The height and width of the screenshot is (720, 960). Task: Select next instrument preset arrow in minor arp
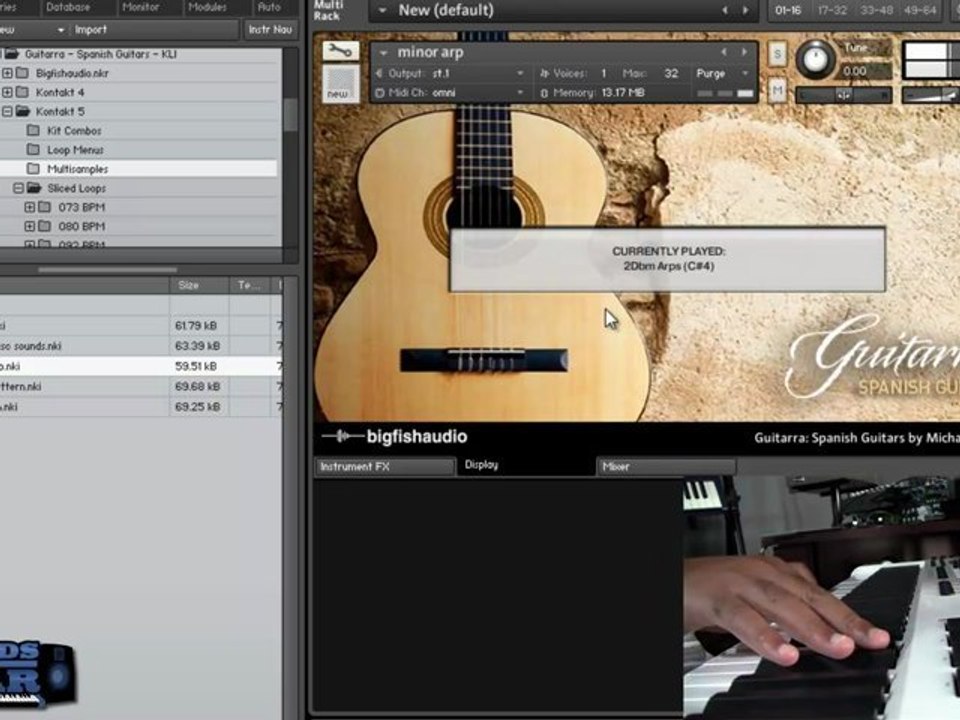click(x=744, y=53)
